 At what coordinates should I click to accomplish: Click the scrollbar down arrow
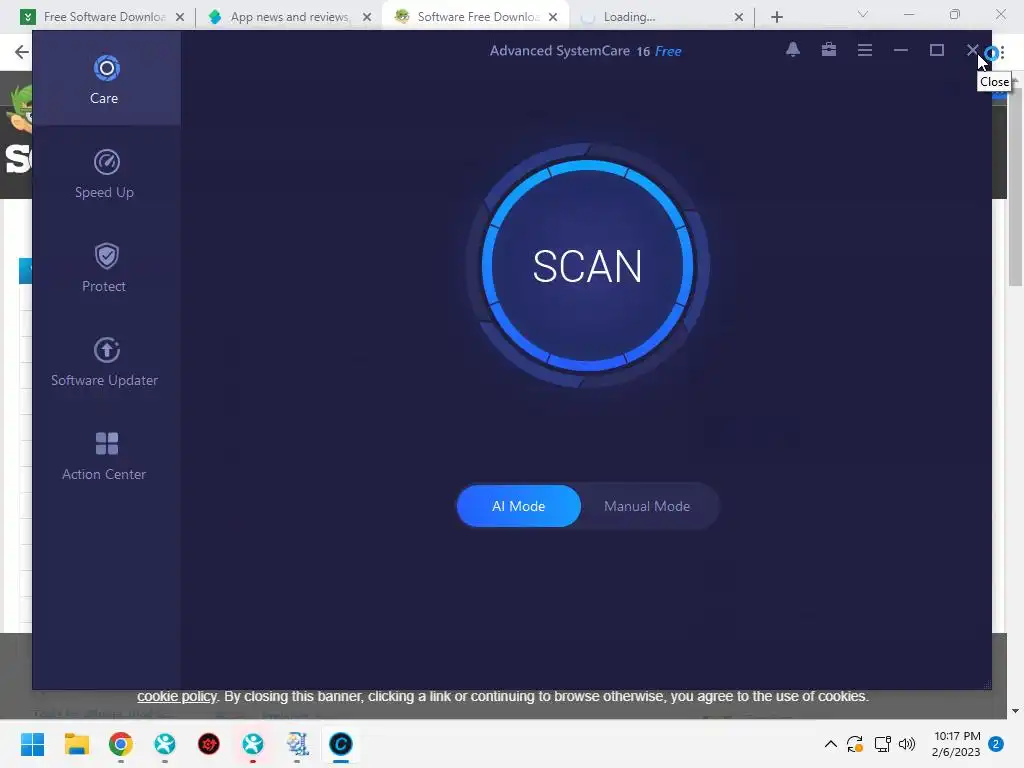tap(1015, 711)
